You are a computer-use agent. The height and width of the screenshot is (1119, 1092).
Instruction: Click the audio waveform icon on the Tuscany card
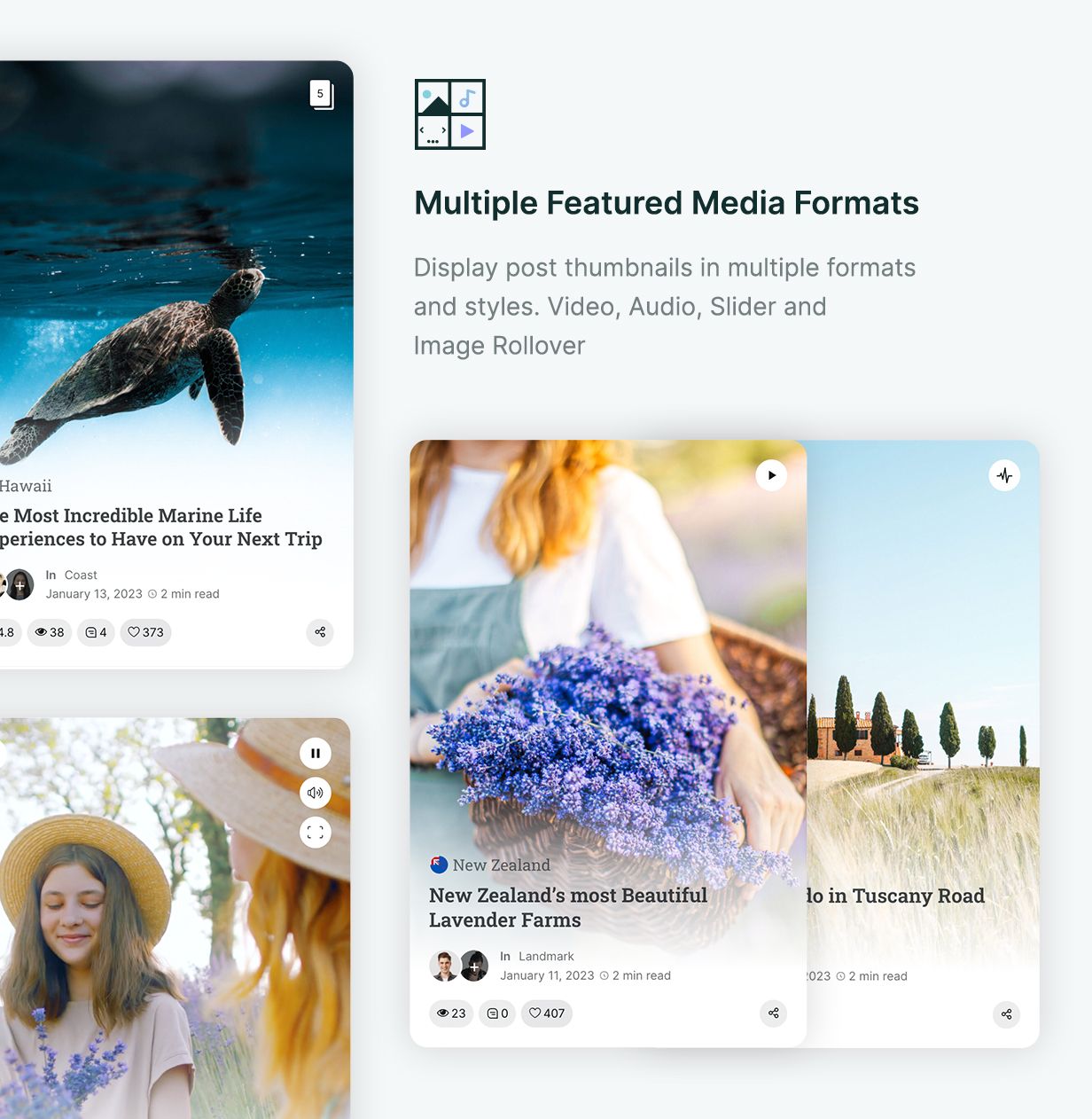[x=1004, y=475]
